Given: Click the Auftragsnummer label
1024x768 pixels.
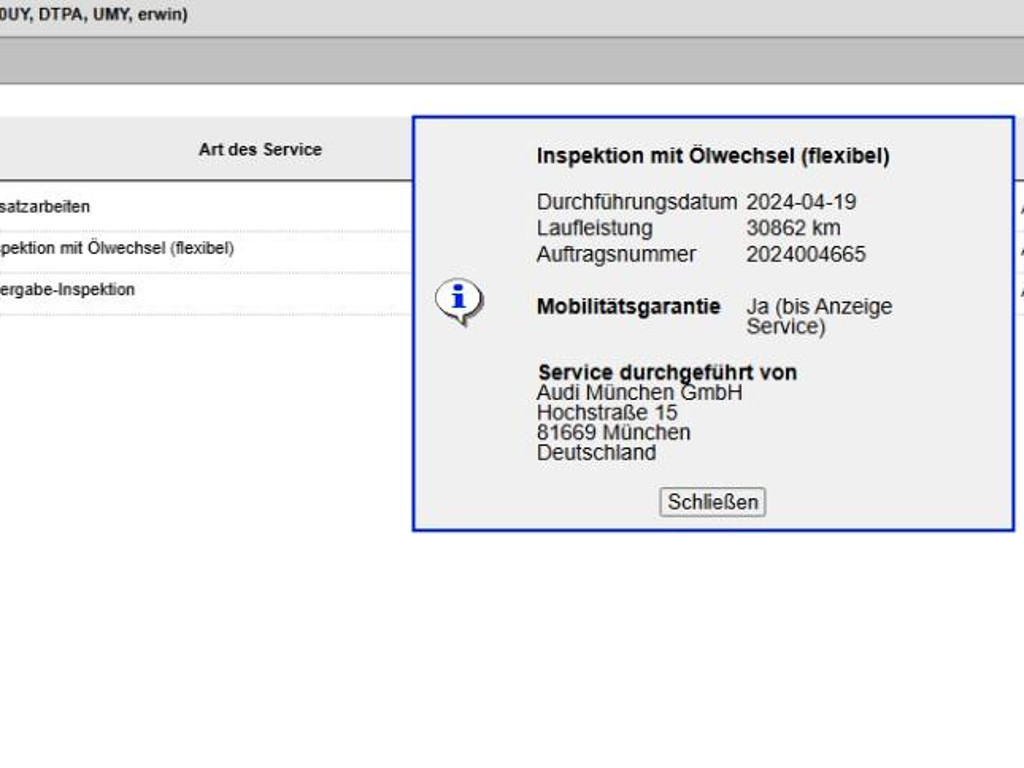Looking at the screenshot, I should pos(616,254).
